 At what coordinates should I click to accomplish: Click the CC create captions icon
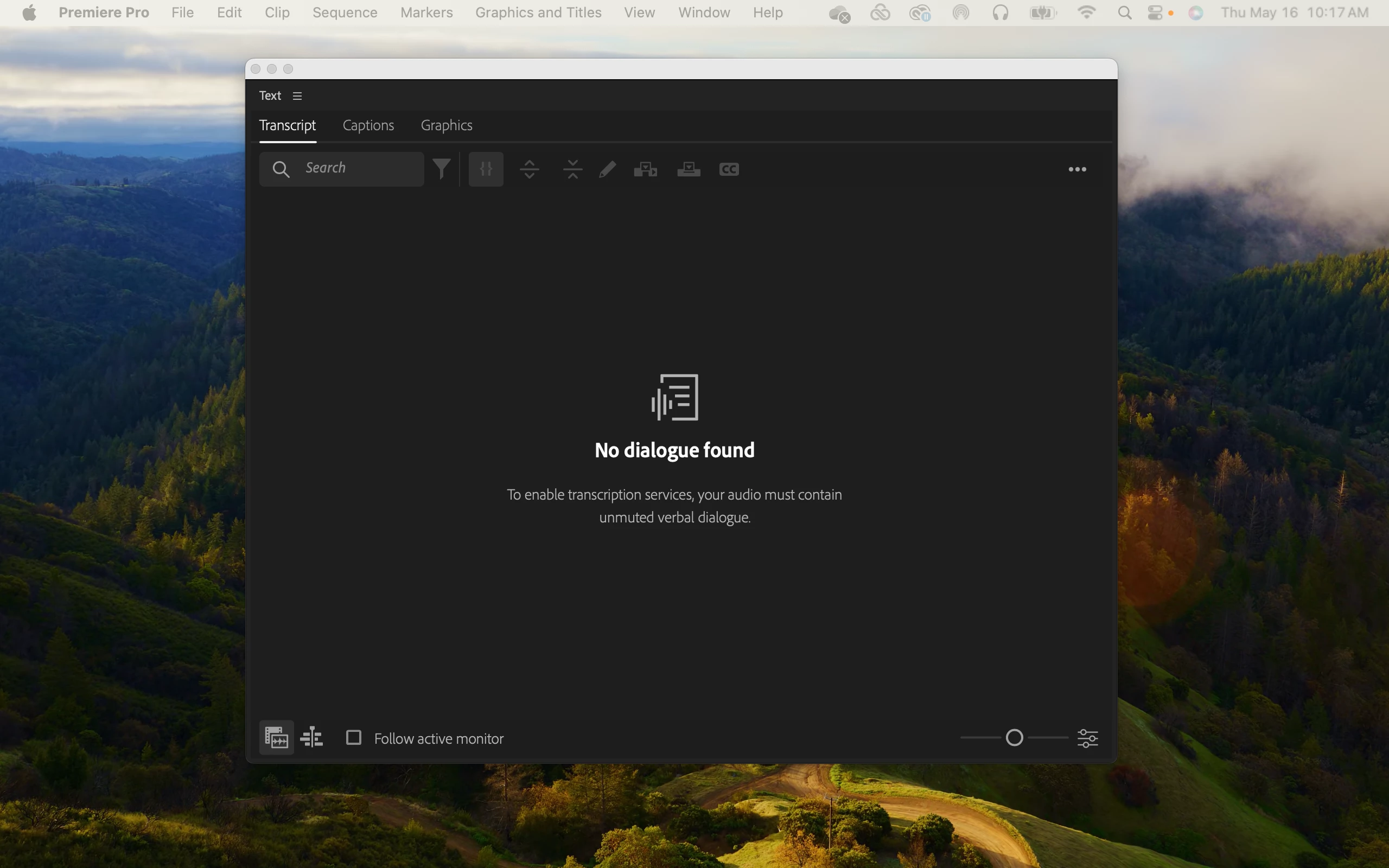(728, 169)
